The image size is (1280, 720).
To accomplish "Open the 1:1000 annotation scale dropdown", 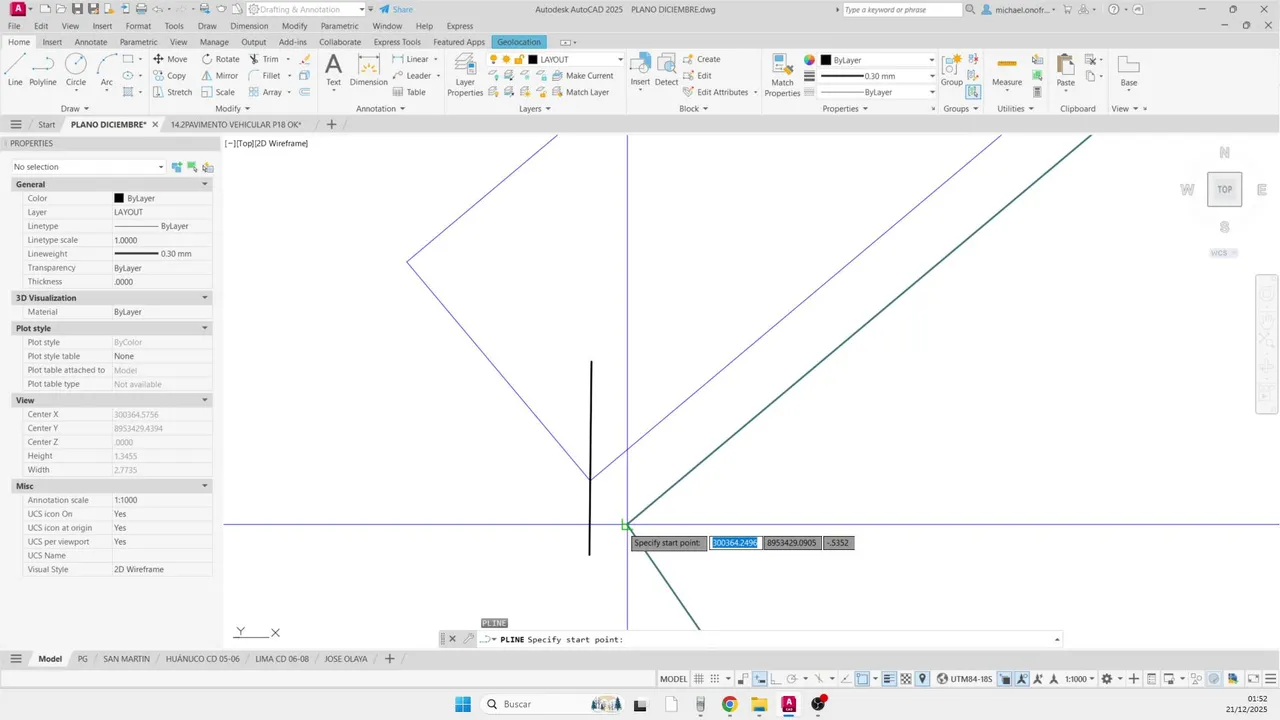I will coord(1080,679).
